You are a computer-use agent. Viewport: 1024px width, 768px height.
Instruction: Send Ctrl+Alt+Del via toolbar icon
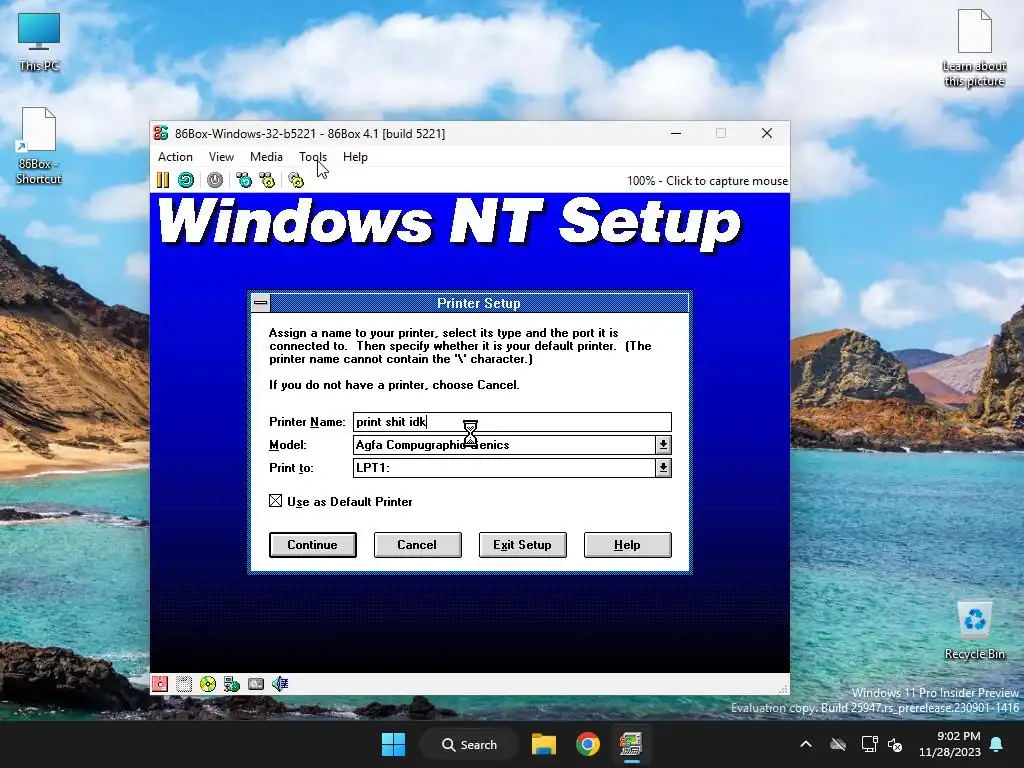(x=244, y=180)
